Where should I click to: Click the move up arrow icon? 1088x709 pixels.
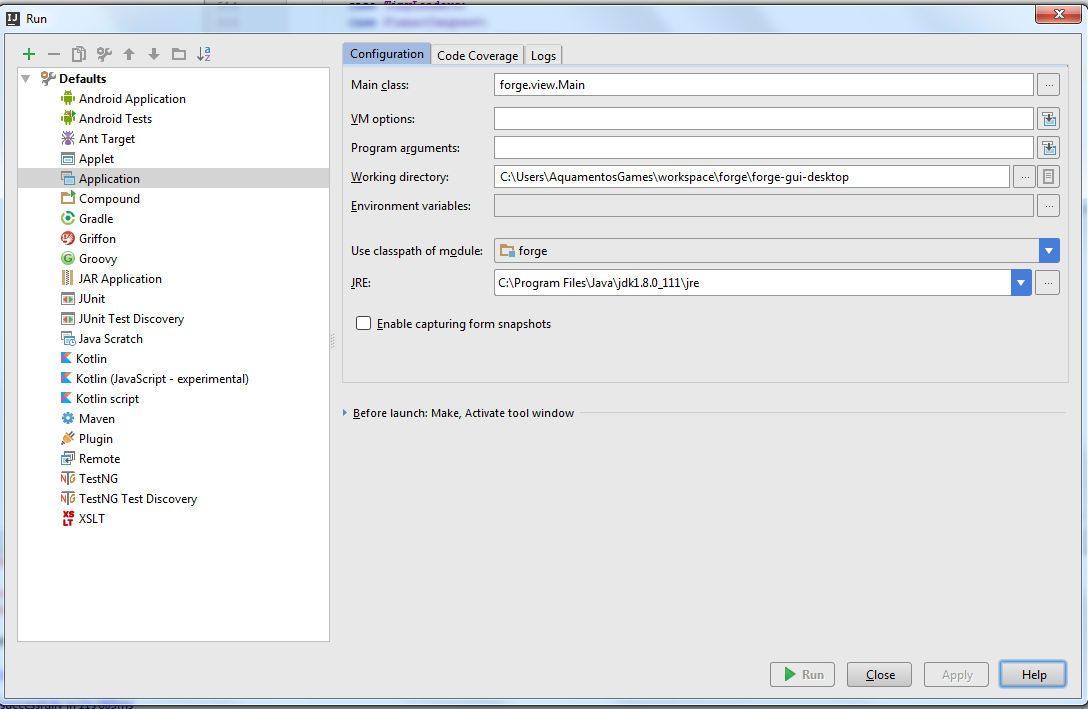coord(129,54)
